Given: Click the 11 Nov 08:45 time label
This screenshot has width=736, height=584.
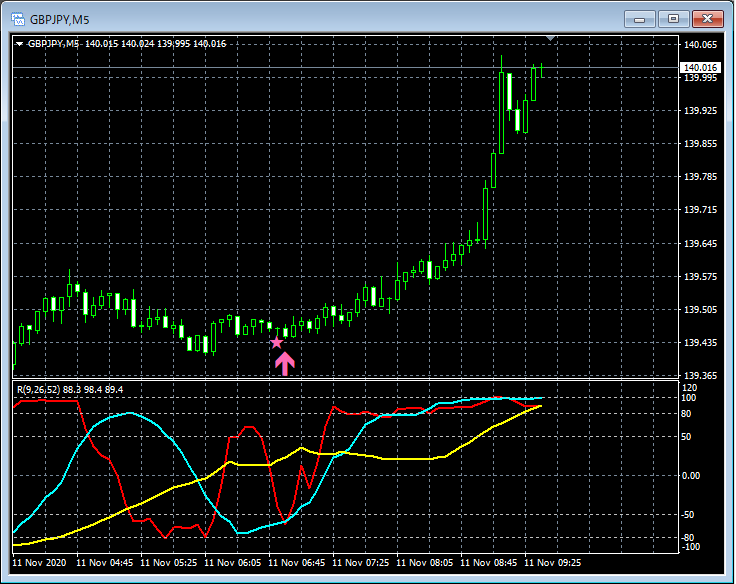Looking at the screenshot, I should pos(488,562).
